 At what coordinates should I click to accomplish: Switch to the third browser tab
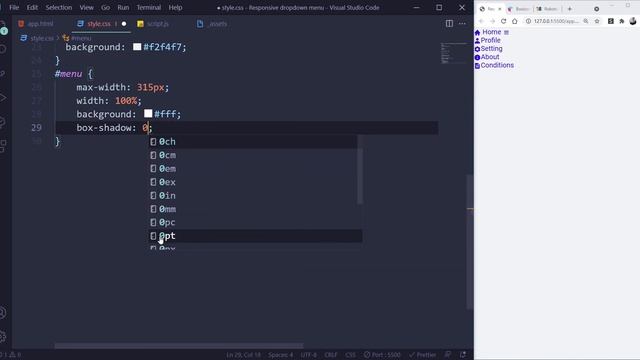[x=548, y=9]
